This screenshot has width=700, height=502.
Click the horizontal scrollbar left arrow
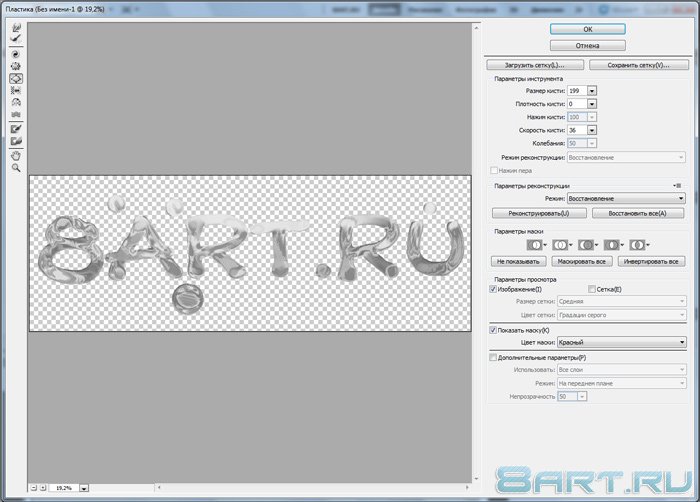point(159,488)
